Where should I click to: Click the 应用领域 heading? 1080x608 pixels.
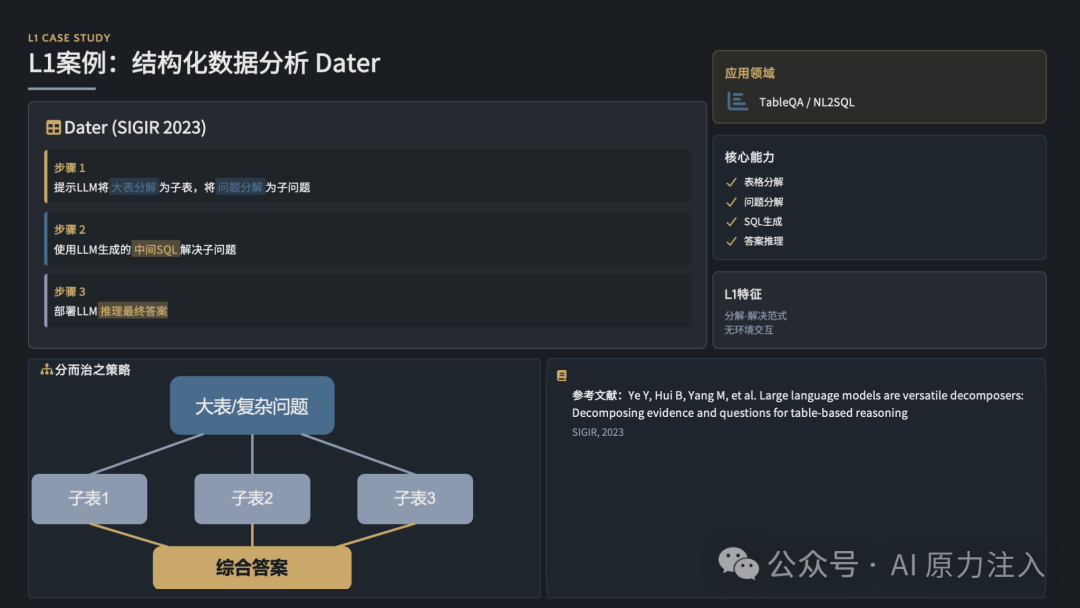749,73
